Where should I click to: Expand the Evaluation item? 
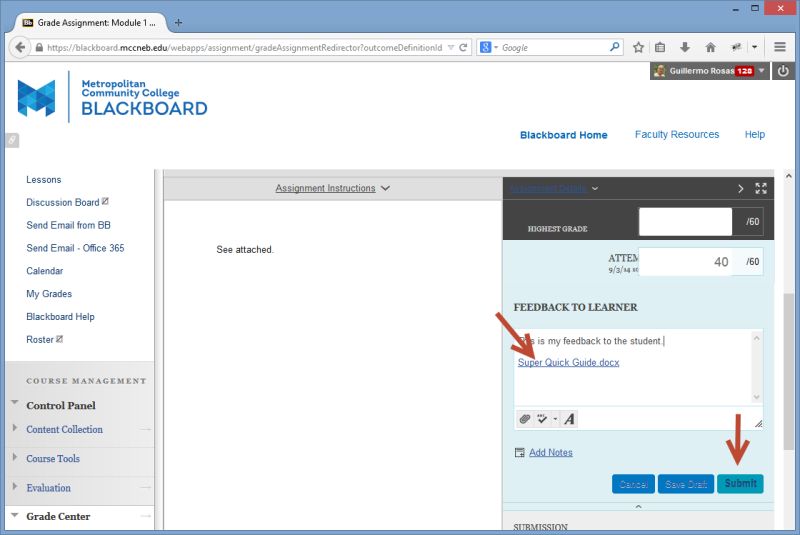tap(15, 486)
